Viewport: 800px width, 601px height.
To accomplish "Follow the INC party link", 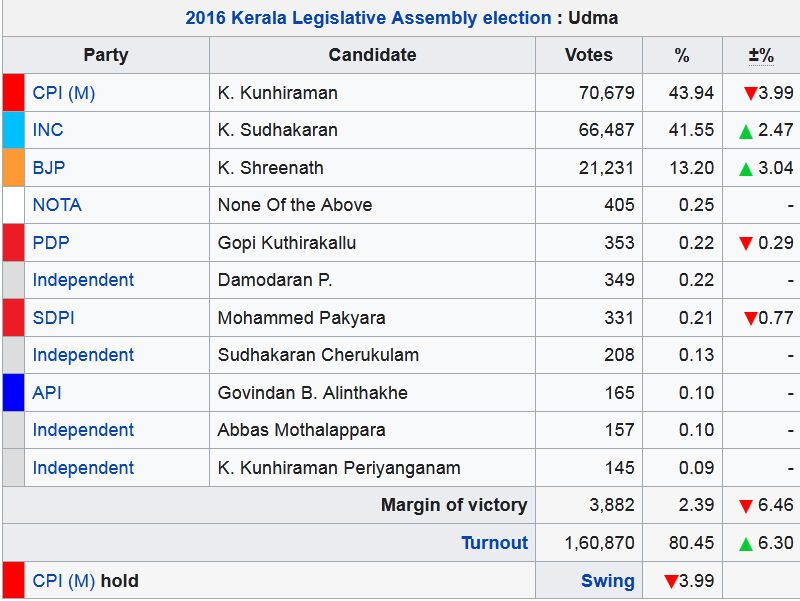I will (x=47, y=130).
